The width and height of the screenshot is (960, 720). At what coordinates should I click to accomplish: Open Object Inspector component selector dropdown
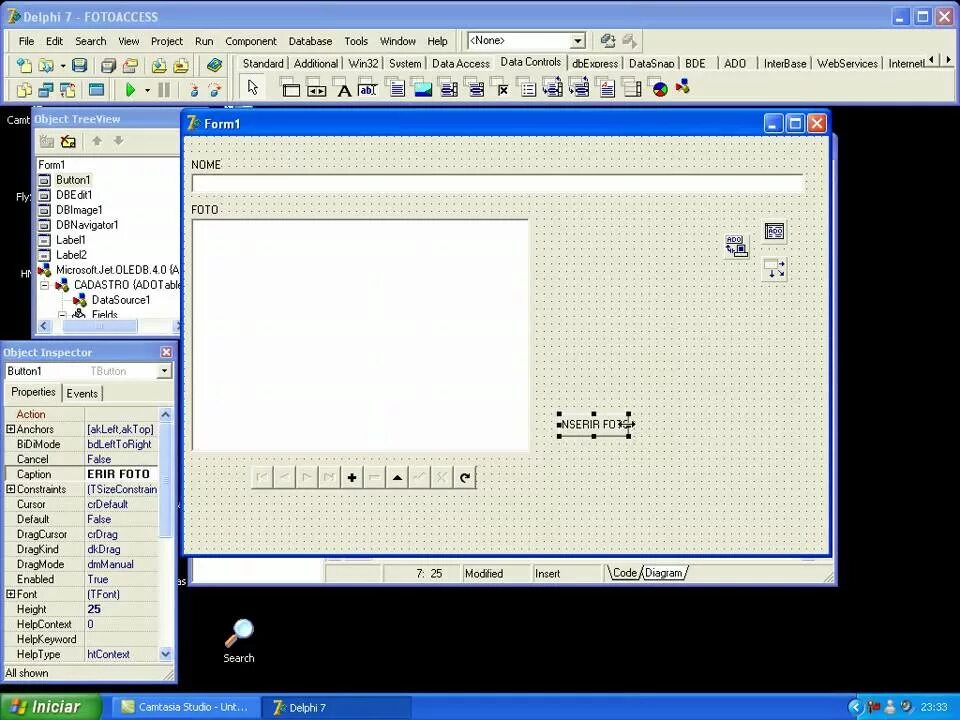coord(165,371)
